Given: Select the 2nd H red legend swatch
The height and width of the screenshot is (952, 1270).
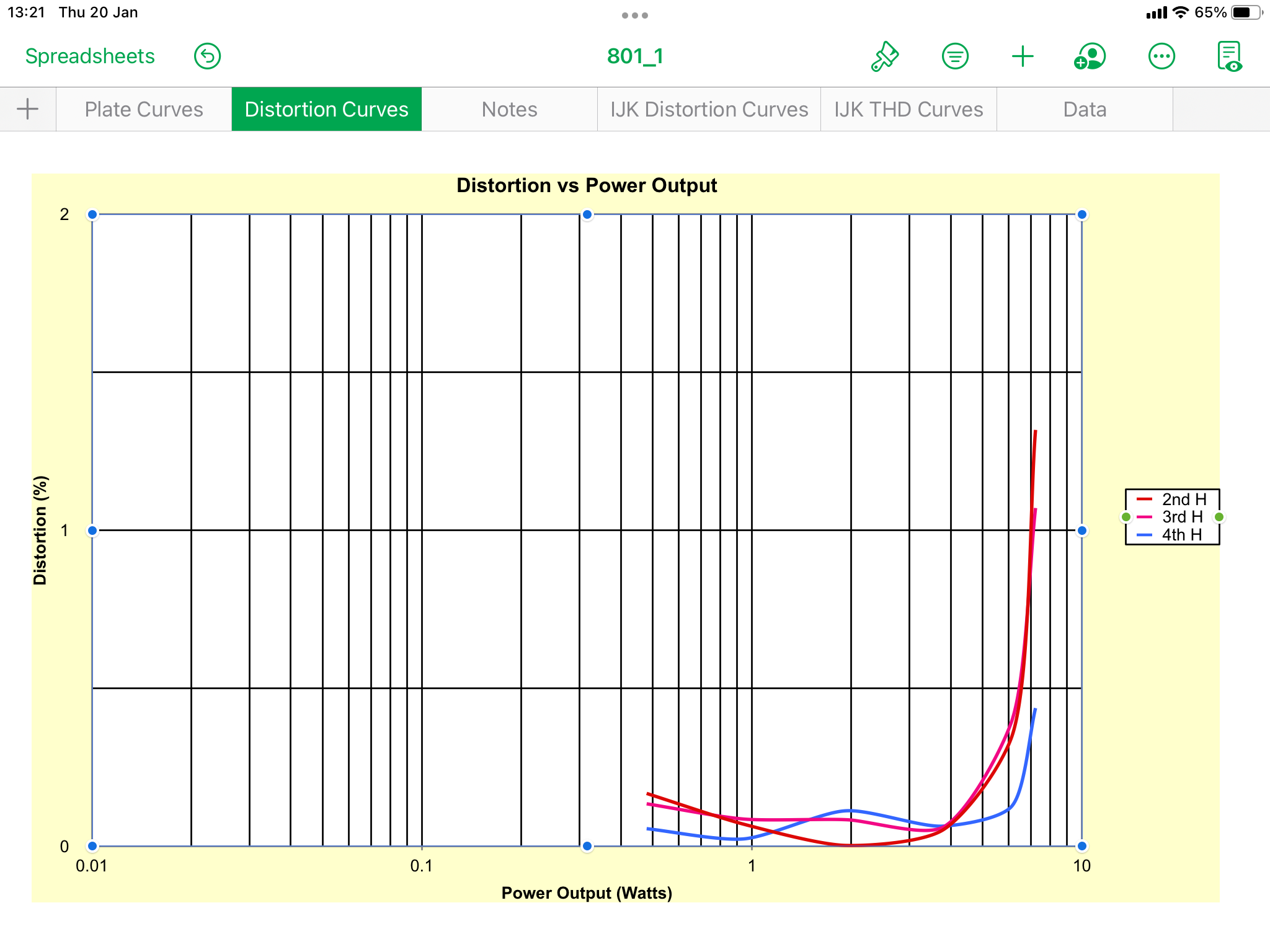Looking at the screenshot, I should 1144,499.
